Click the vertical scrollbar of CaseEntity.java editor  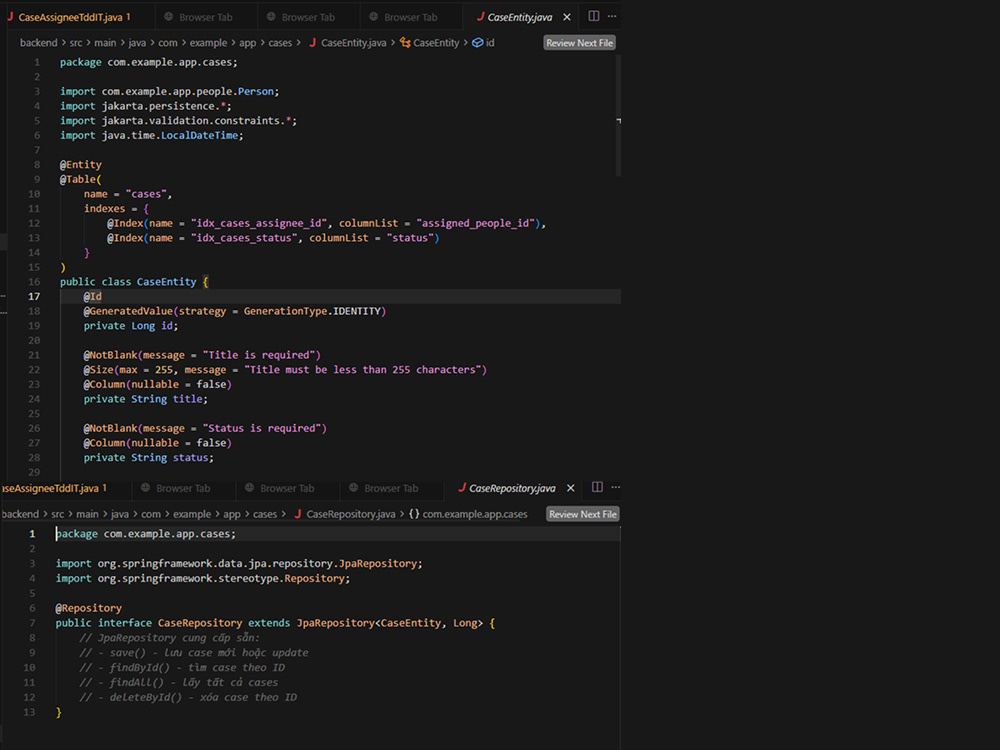(x=618, y=115)
